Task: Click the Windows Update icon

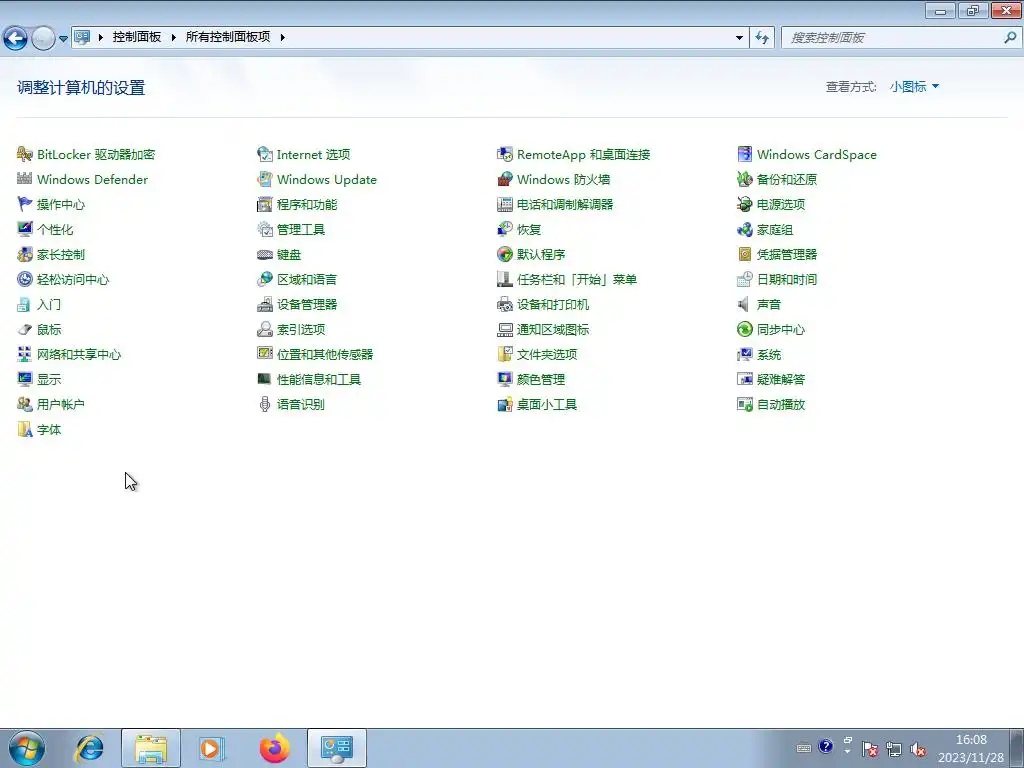Action: (x=264, y=180)
